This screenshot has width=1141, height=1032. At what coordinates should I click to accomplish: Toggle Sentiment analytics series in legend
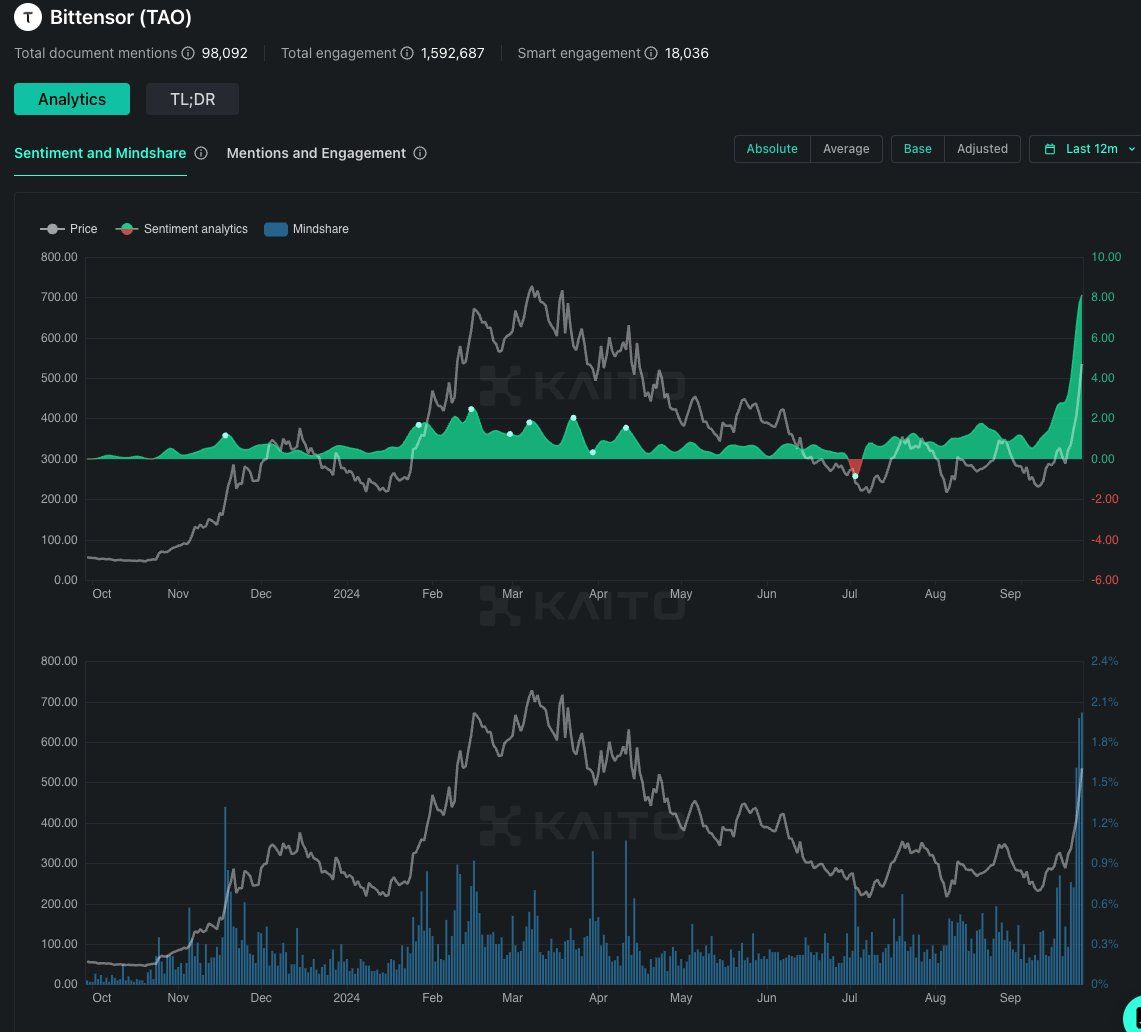(x=182, y=229)
